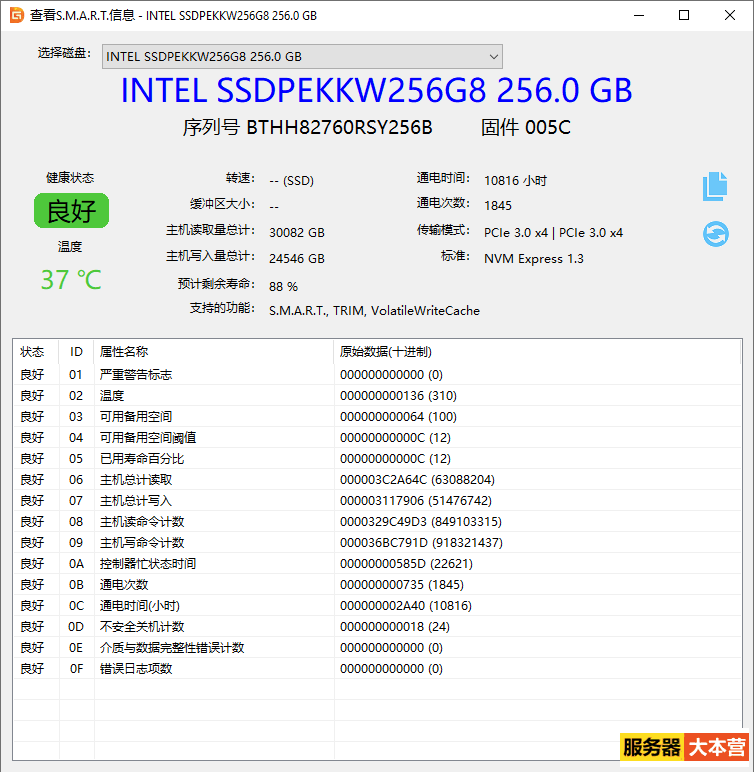
Task: Select the 错误日志项数 attribute row
Action: click(x=136, y=668)
